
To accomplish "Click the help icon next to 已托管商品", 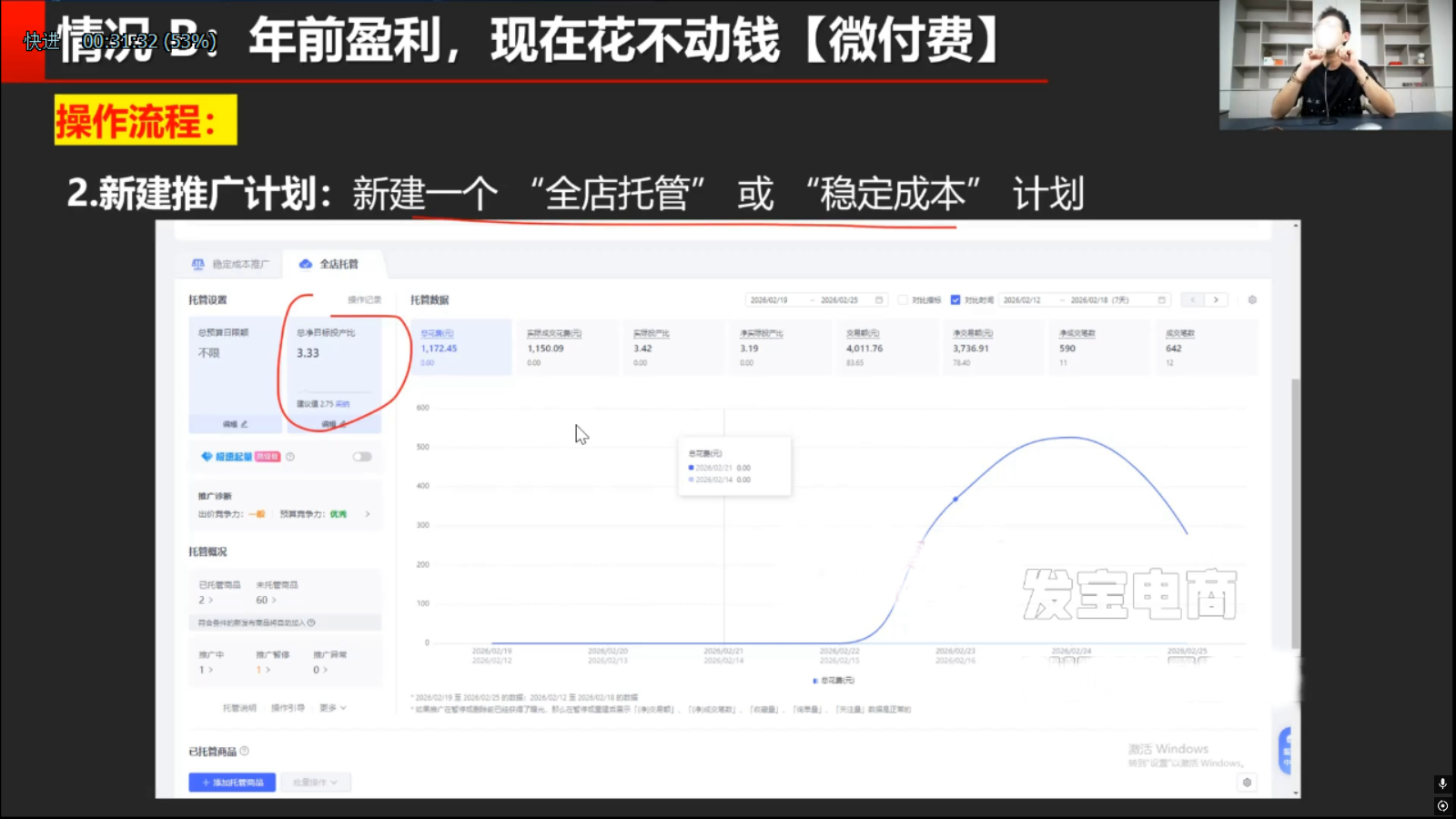I will pyautogui.click(x=244, y=752).
